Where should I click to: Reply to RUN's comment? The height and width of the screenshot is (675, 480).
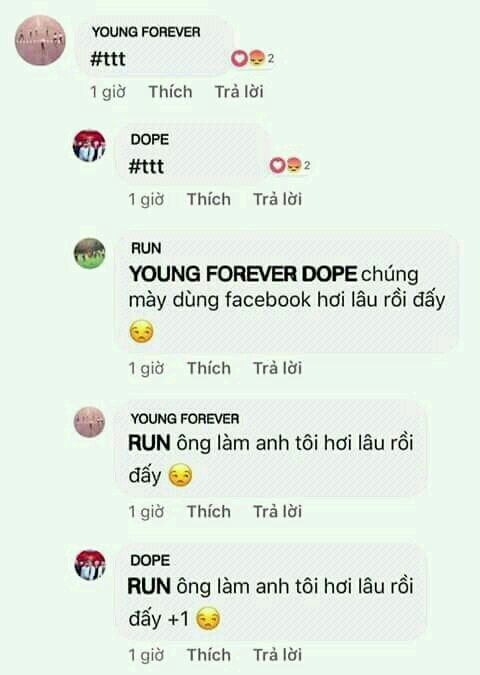point(277,368)
